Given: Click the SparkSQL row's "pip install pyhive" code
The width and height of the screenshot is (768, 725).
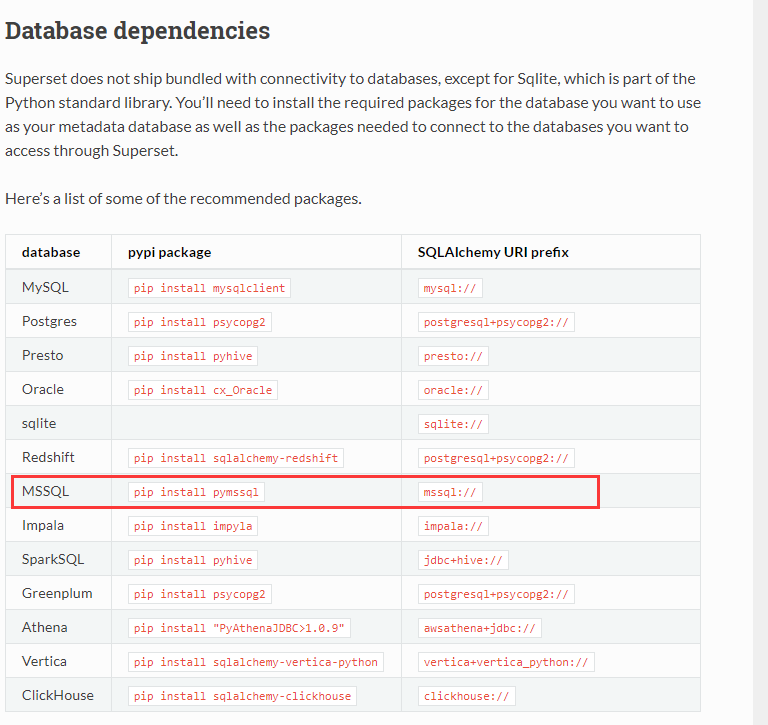Looking at the screenshot, I should pos(193,560).
